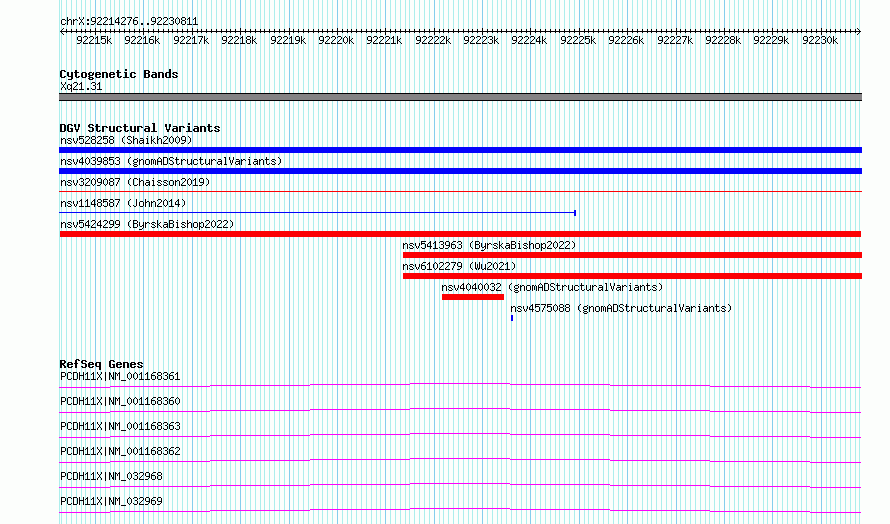Click the 92230k ruler tick label
Screen dimensions: 890x524
(x=820, y=40)
